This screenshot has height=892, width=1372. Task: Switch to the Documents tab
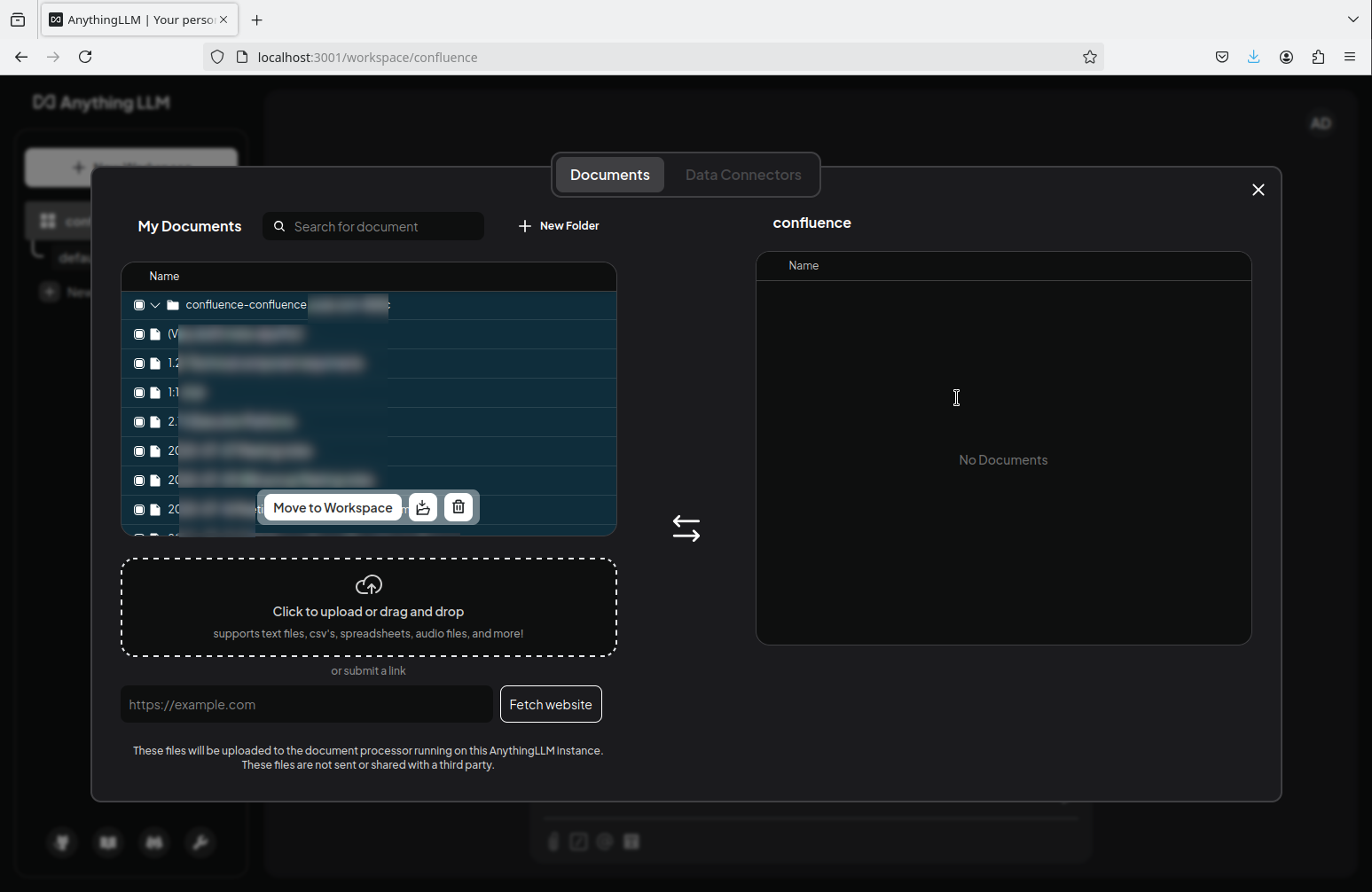coord(609,175)
